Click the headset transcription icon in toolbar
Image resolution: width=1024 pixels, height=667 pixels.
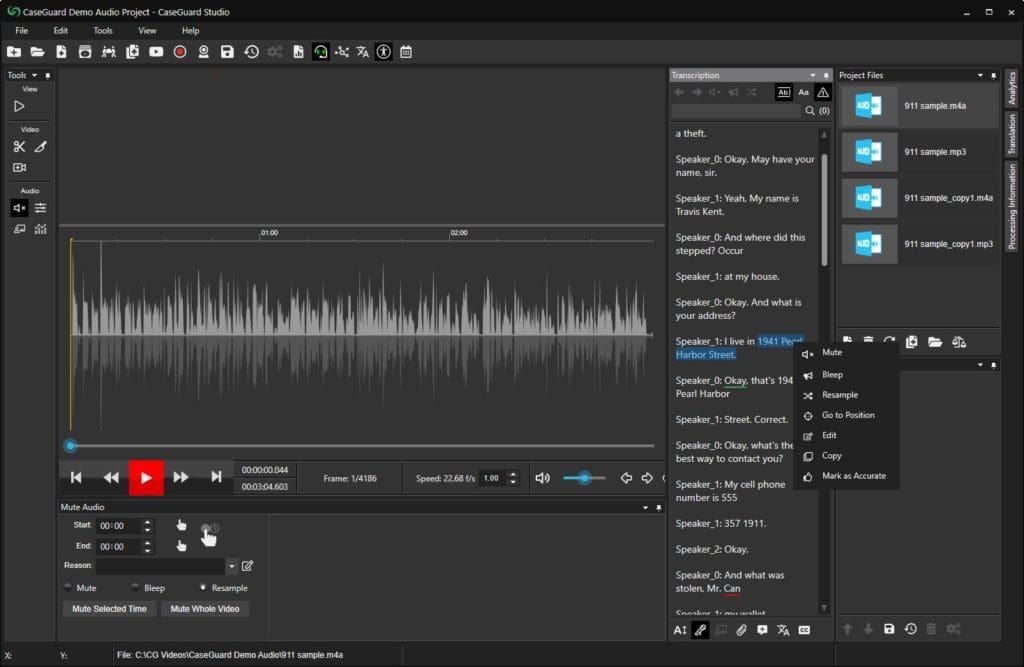[320, 52]
